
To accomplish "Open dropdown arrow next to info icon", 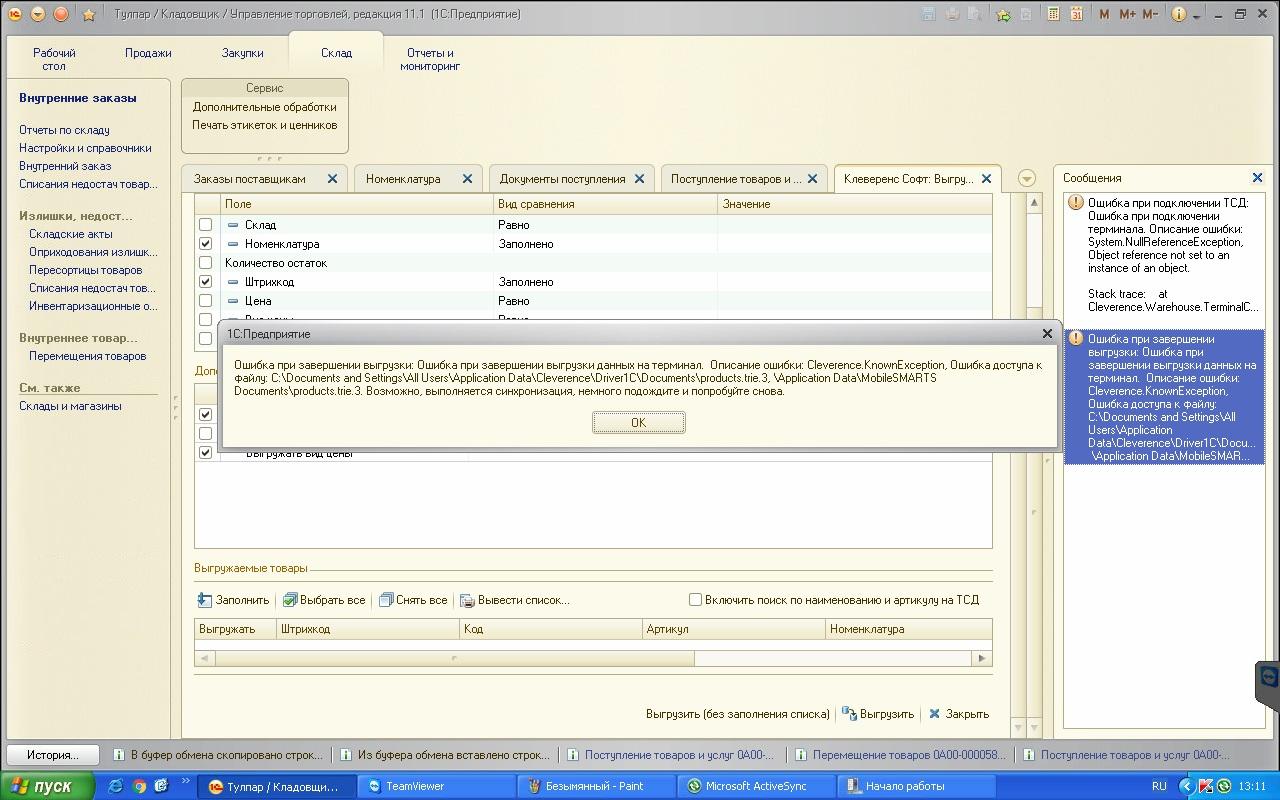I will coord(1196,14).
